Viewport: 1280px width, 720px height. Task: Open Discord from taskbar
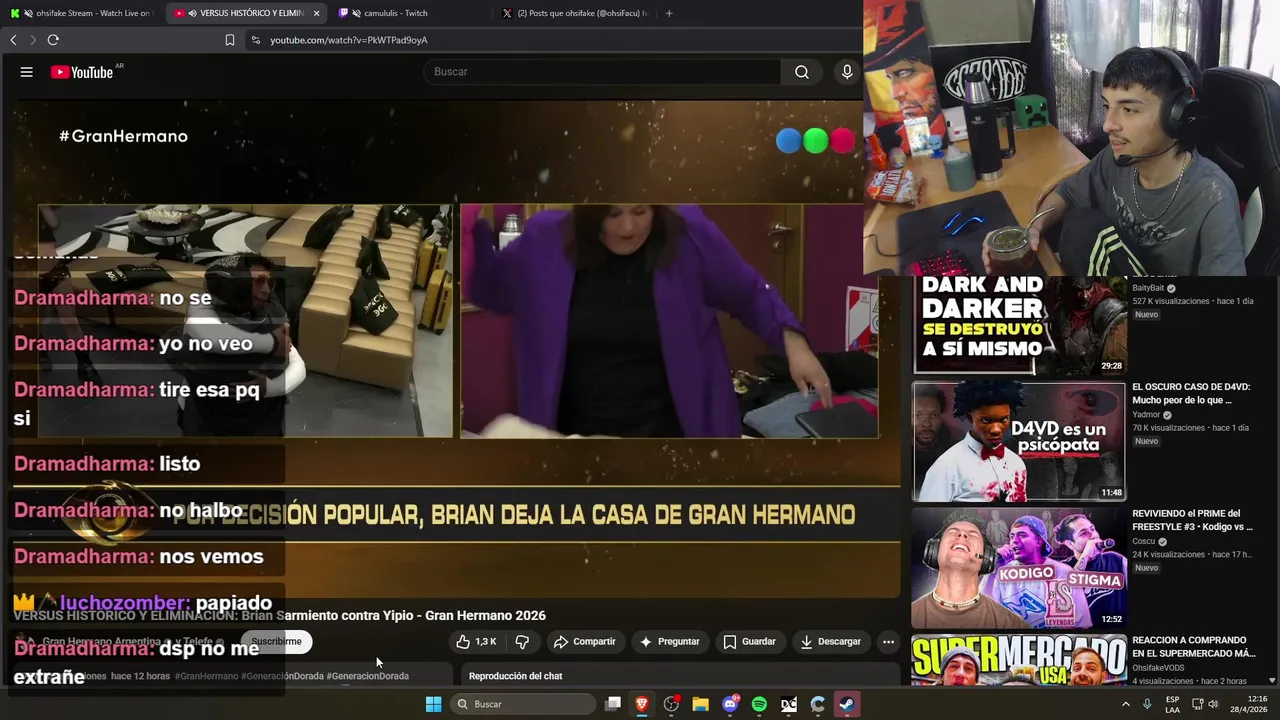(730, 704)
